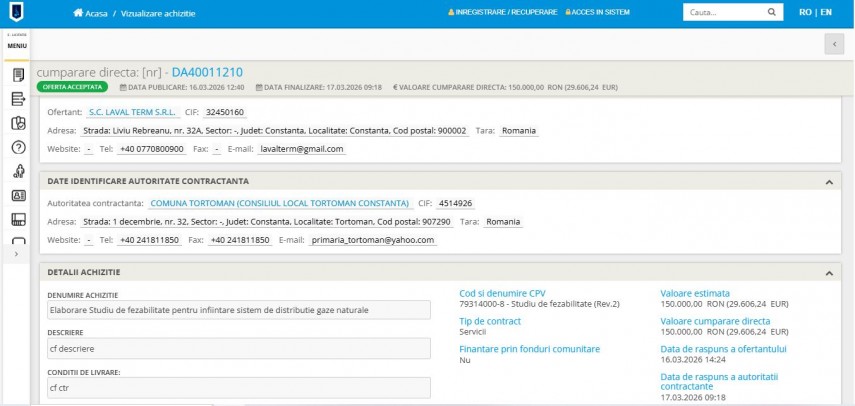Open the document list sidebar icon

tap(17, 75)
